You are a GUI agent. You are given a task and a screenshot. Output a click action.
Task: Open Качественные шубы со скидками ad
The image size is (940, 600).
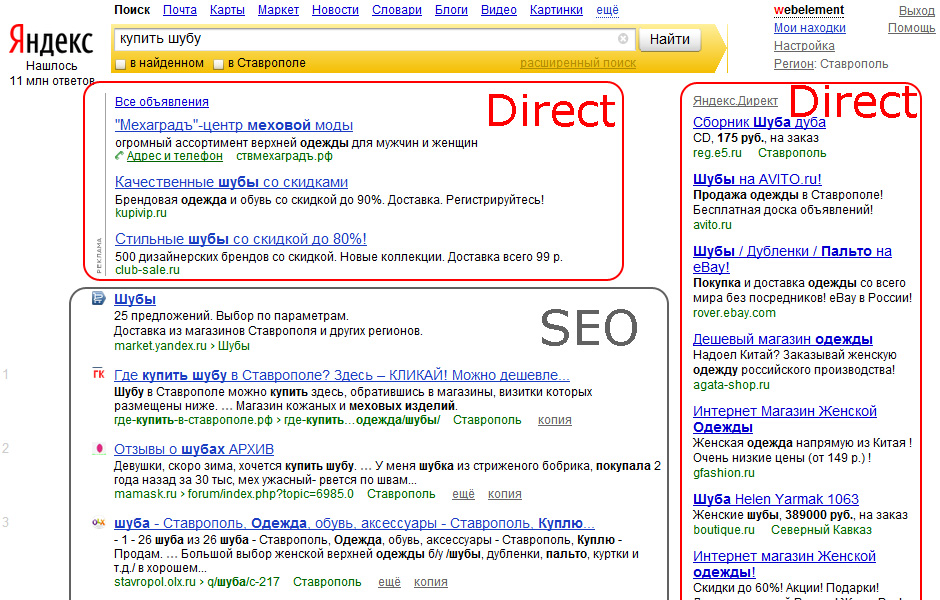[x=231, y=182]
